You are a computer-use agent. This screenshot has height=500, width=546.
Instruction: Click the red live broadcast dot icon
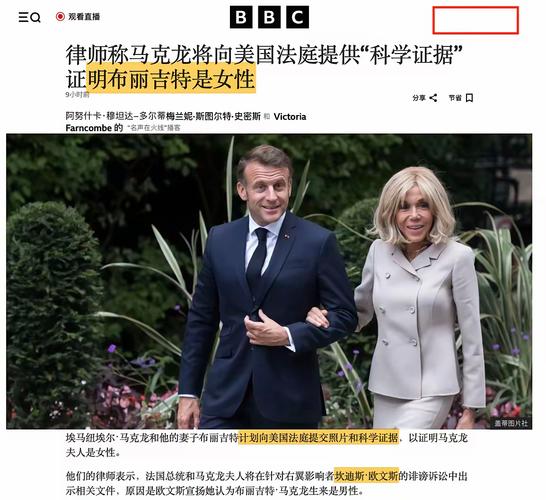coord(60,16)
